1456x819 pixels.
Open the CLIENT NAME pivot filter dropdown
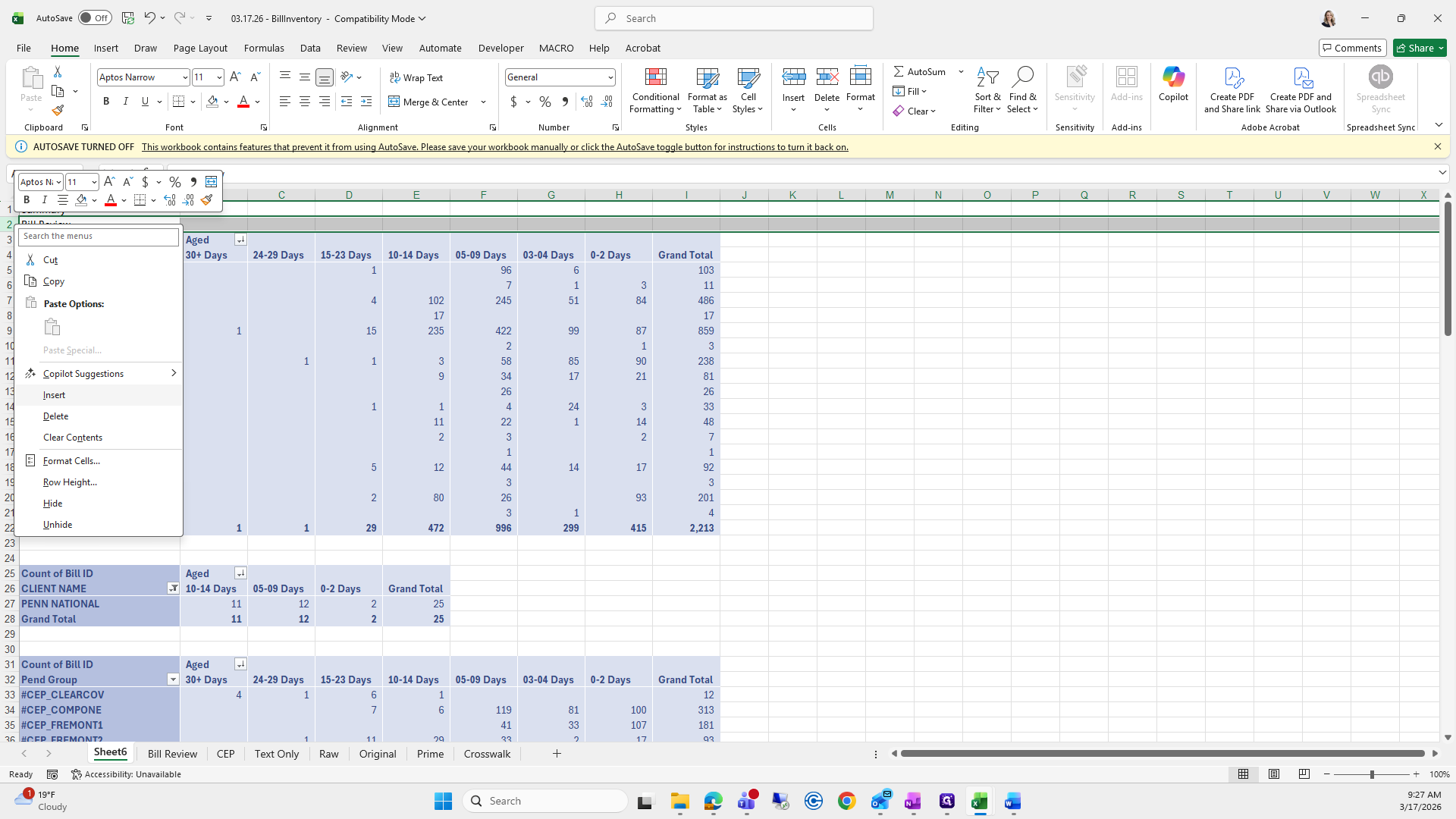click(x=173, y=588)
